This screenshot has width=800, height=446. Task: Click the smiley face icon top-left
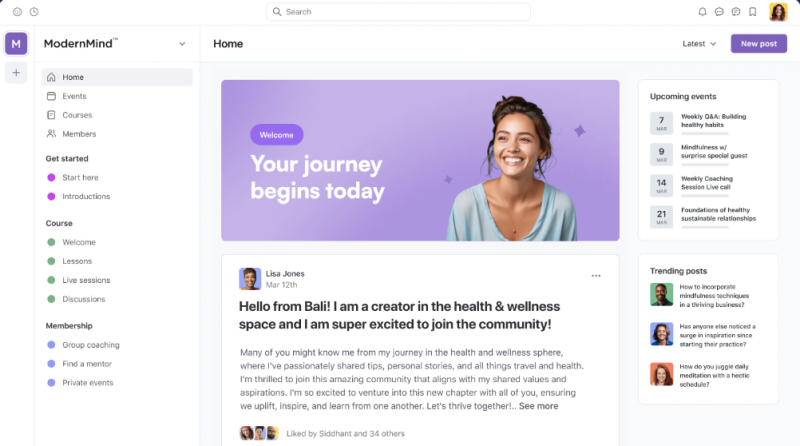click(x=17, y=12)
